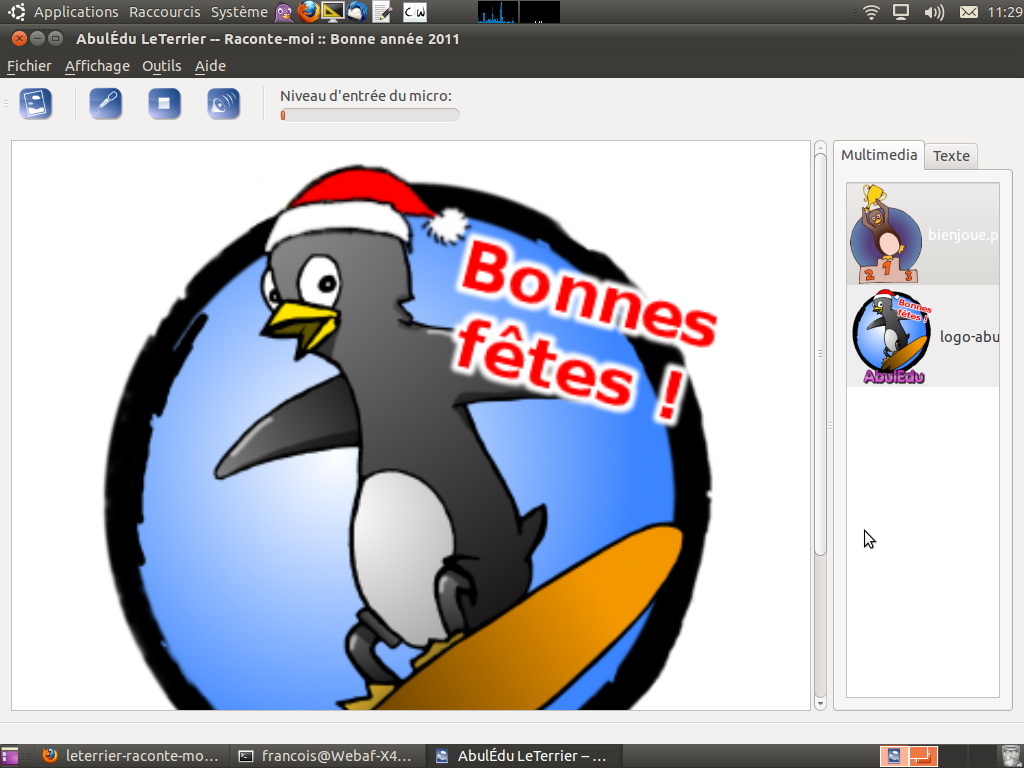The width and height of the screenshot is (1024, 768).
Task: Switch to the Multimedia tab
Action: (x=879, y=155)
